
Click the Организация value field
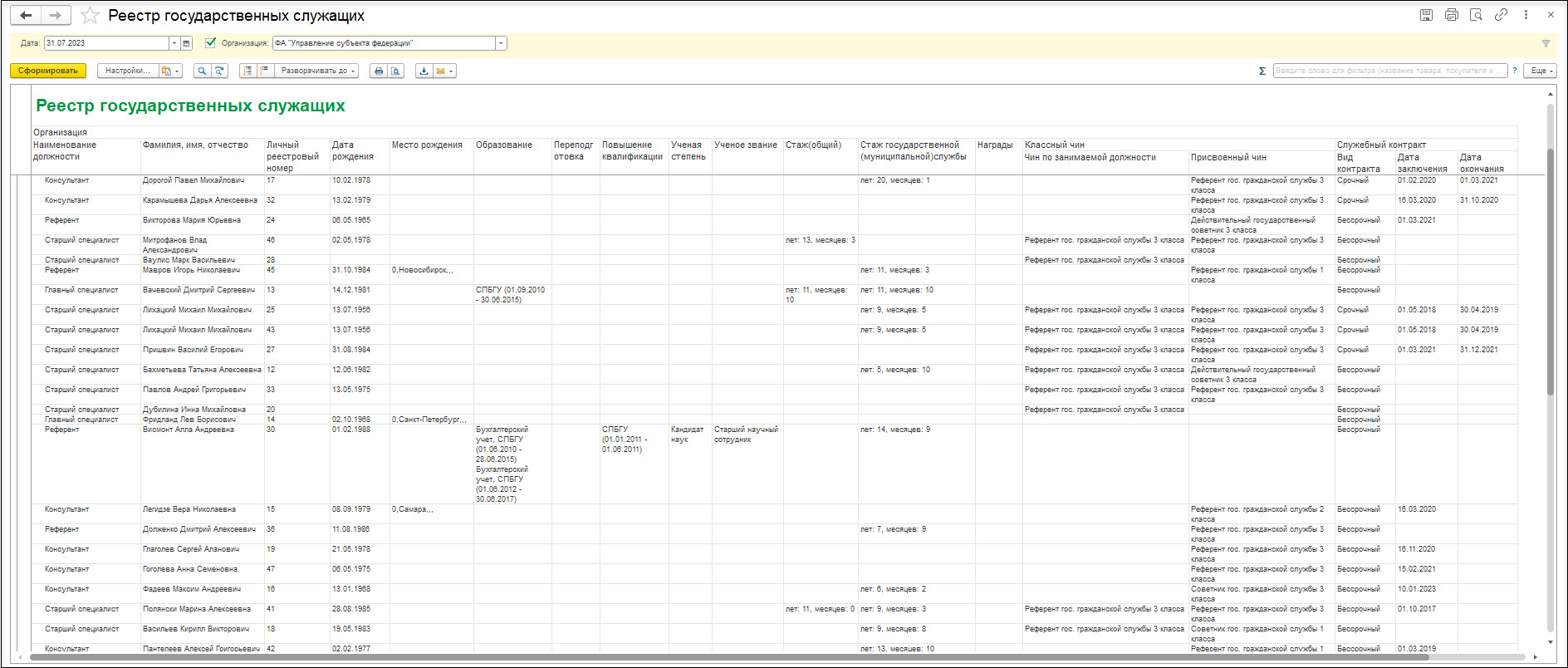[x=385, y=43]
